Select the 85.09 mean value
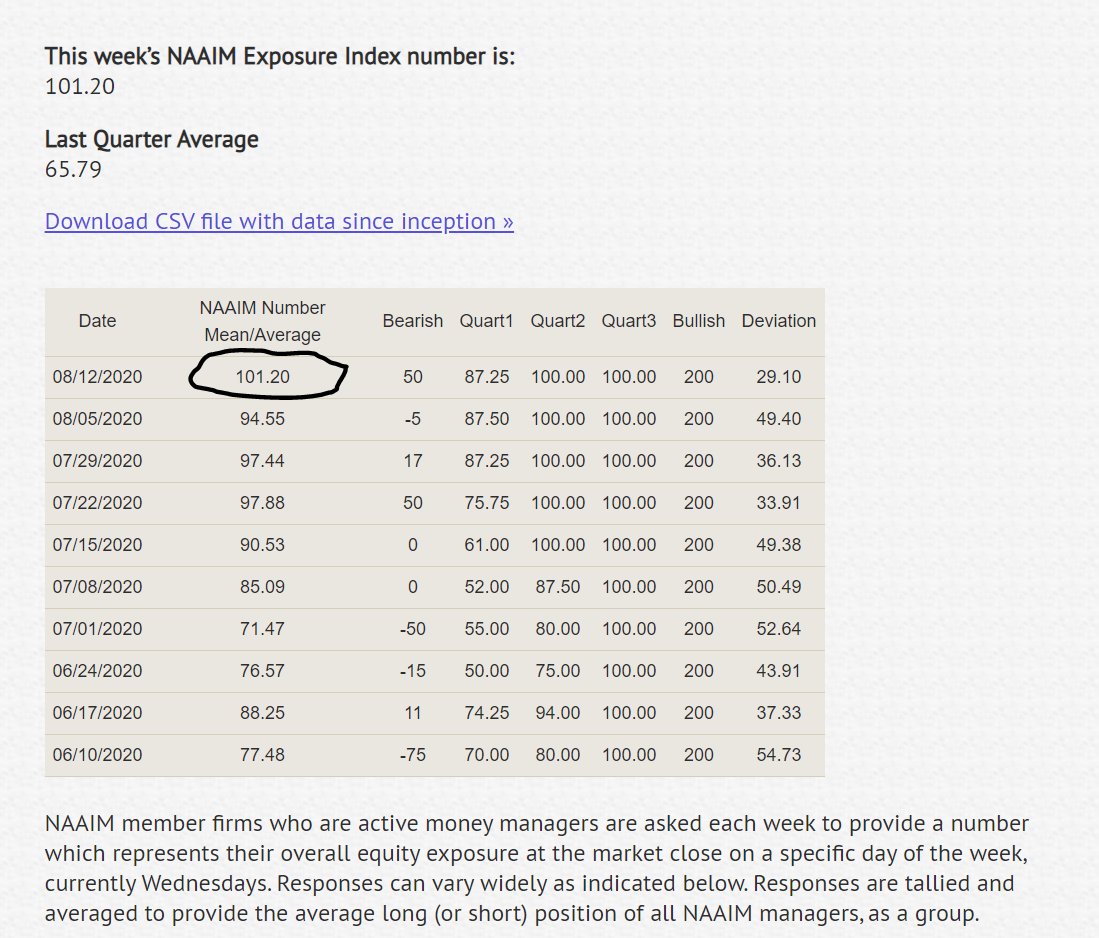 click(x=262, y=587)
